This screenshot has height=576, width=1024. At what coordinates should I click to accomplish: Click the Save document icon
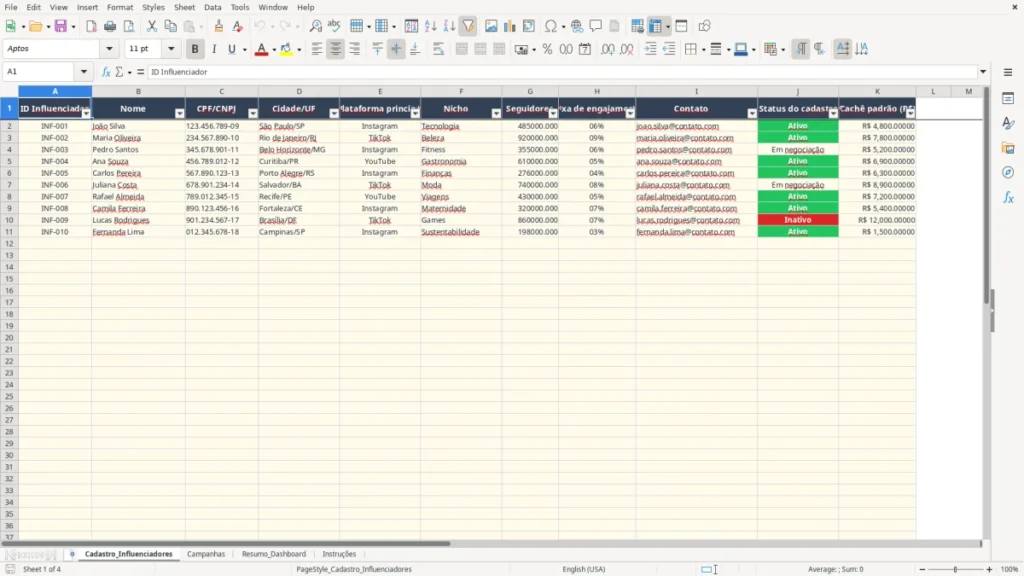[60, 26]
